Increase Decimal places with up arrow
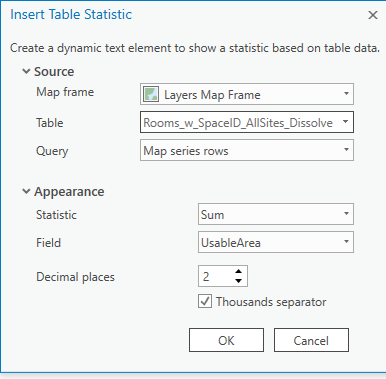 click(238, 271)
